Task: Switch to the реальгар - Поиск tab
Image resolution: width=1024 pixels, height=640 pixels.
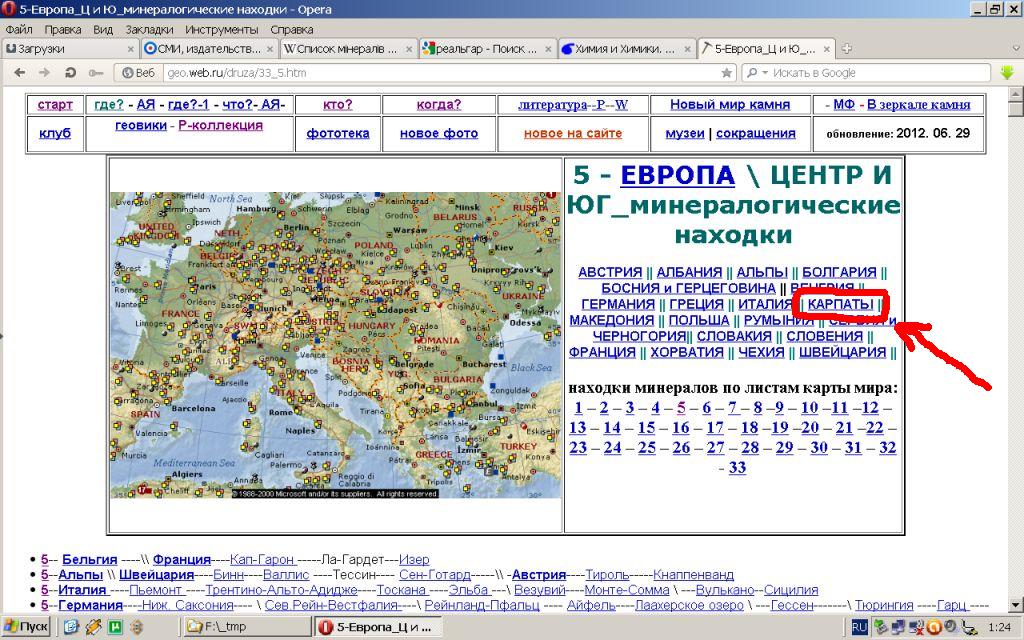Action: tap(478, 48)
